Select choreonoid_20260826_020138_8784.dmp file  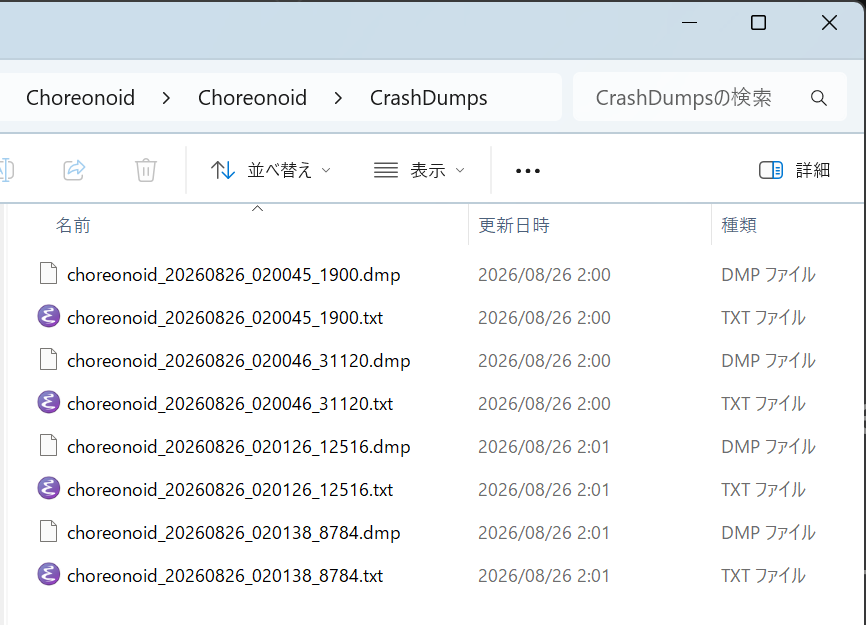(x=234, y=533)
